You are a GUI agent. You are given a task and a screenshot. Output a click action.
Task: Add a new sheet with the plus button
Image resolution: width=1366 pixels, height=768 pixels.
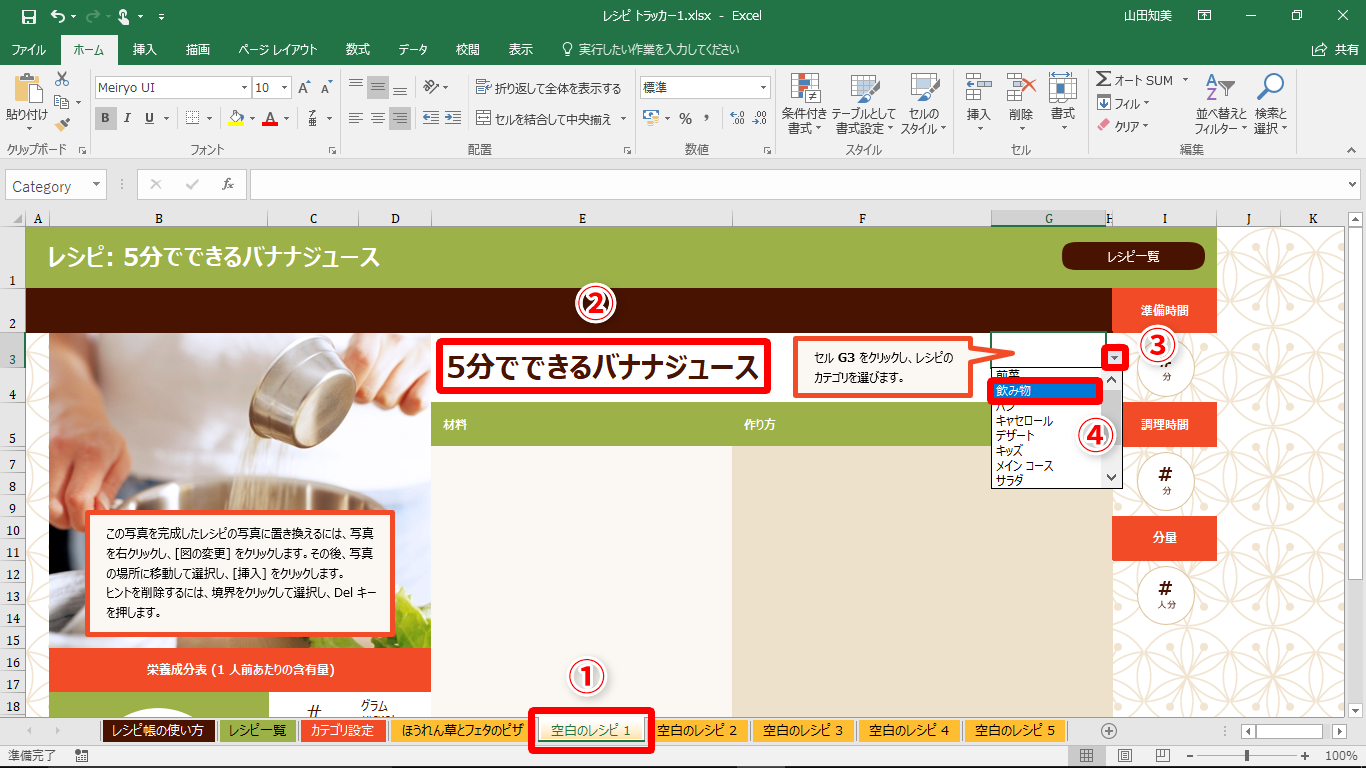pyautogui.click(x=1108, y=731)
